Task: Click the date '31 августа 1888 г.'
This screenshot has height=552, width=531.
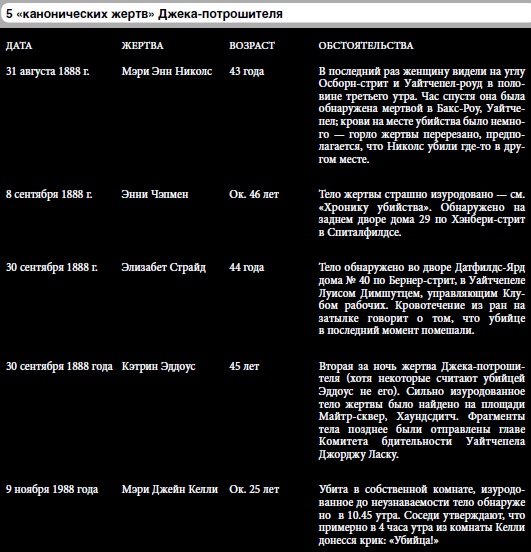Action: (x=48, y=71)
